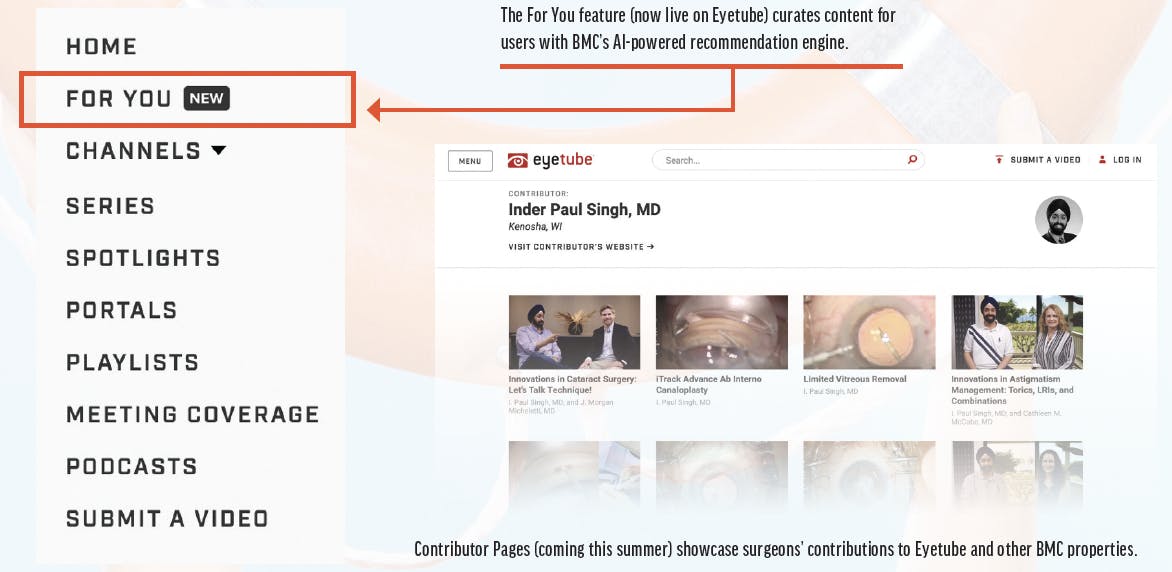The height and width of the screenshot is (572, 1172).
Task: Click Visit Contributor's Website link
Action: click(x=582, y=247)
